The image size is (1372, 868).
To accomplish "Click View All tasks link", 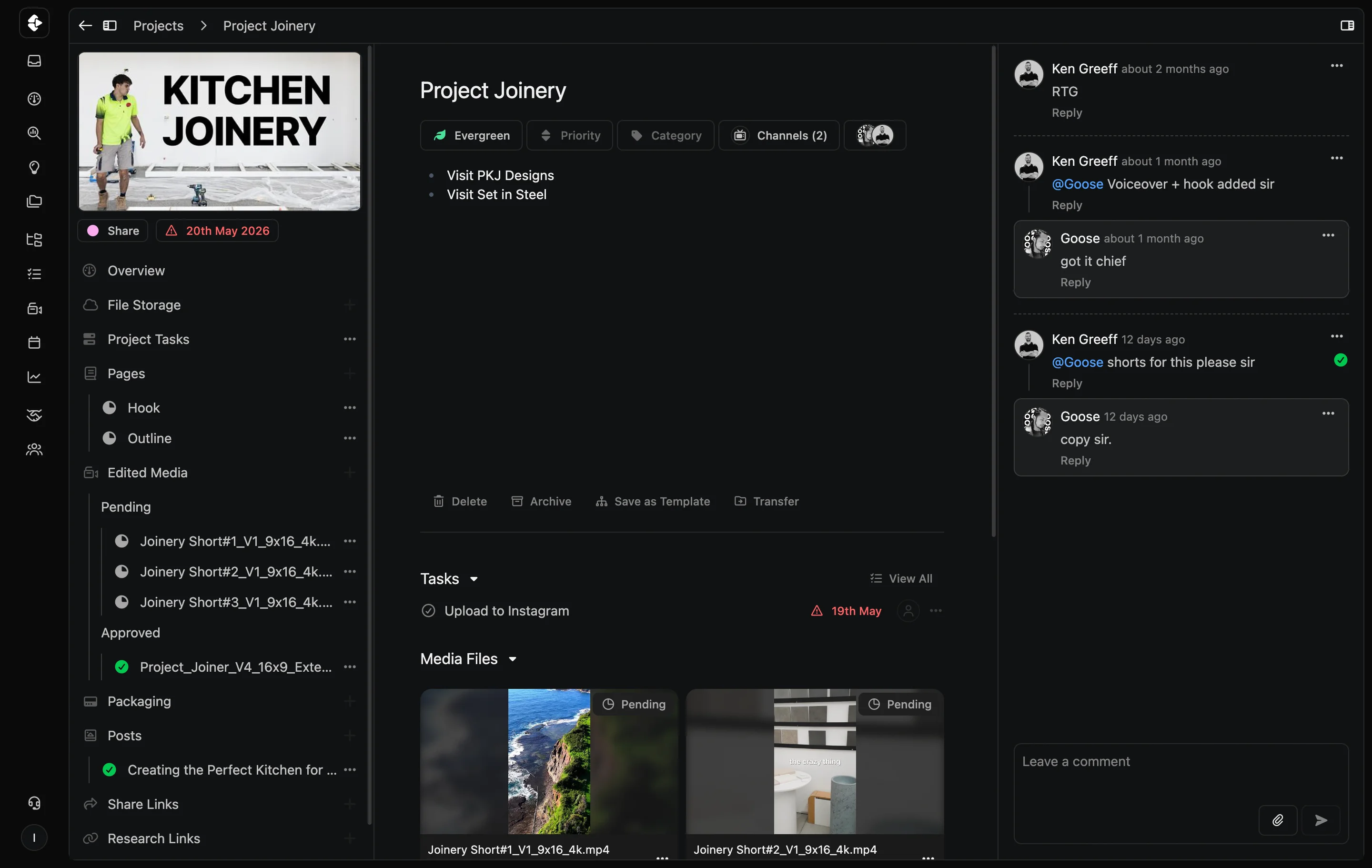I will [x=901, y=578].
